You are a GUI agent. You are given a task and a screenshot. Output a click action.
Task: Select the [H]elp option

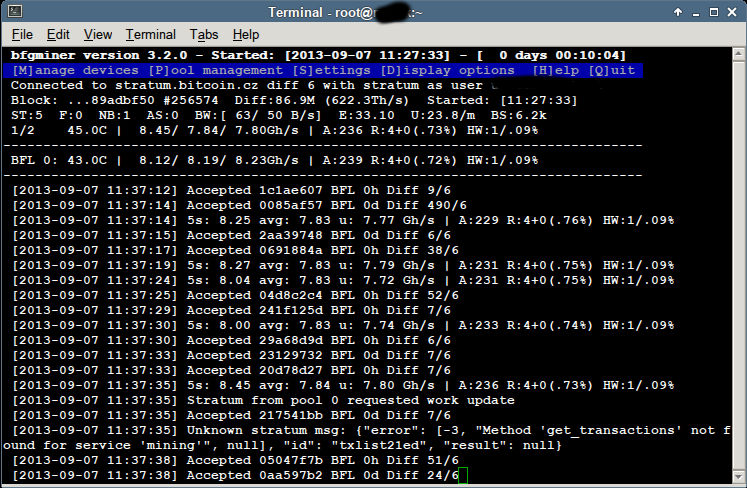coord(555,71)
